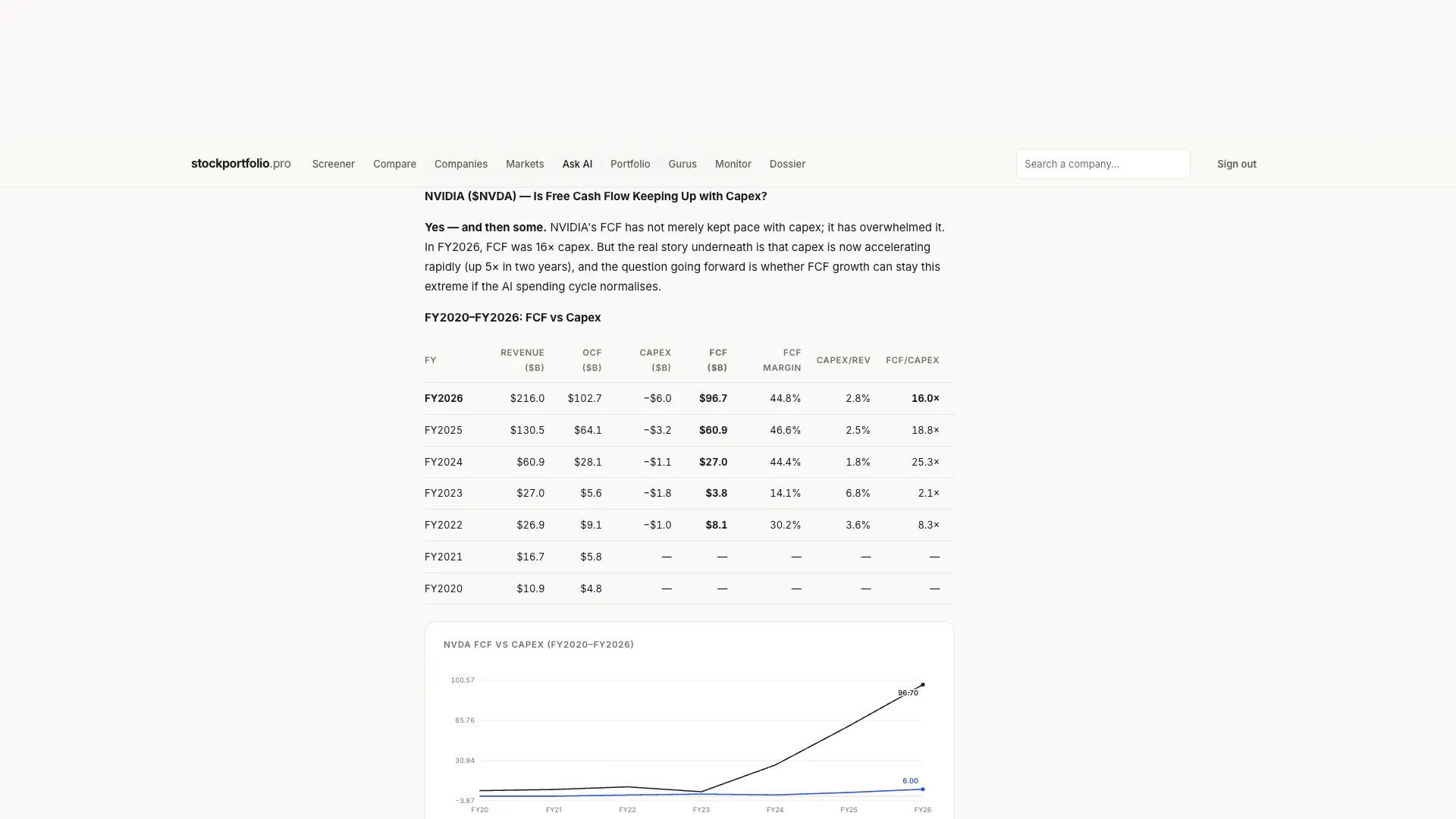Click the FY2025 revenue value $130.5
Viewport: 1456px width, 819px height.
[x=527, y=430]
